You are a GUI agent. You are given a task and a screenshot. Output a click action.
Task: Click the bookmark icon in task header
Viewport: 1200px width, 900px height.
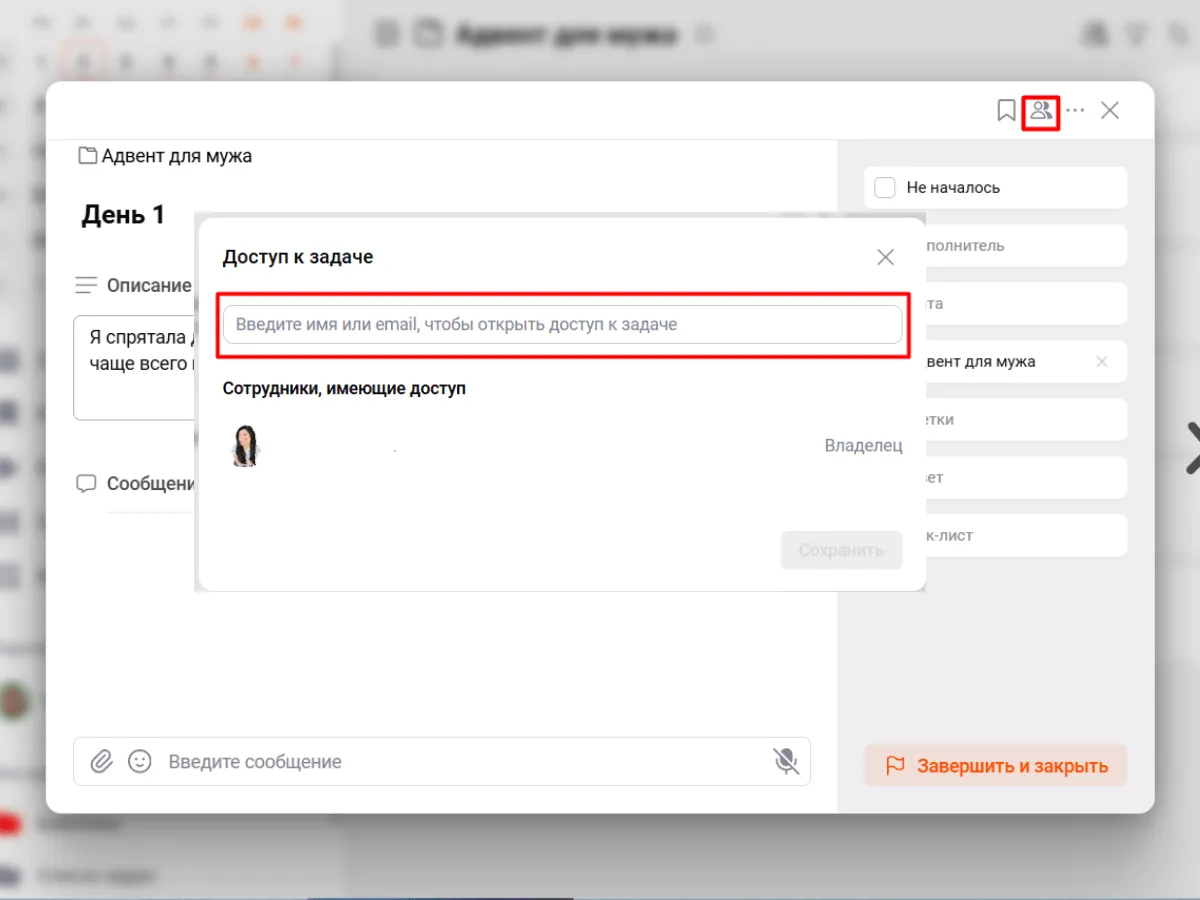pos(1006,110)
